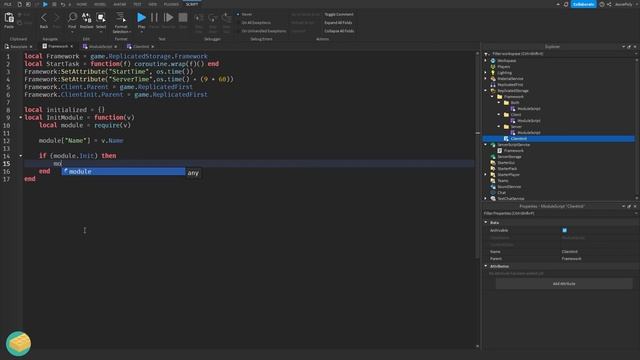Start playtest with the blue Play button
This screenshot has height=360, width=640.
pyautogui.click(x=141, y=18)
